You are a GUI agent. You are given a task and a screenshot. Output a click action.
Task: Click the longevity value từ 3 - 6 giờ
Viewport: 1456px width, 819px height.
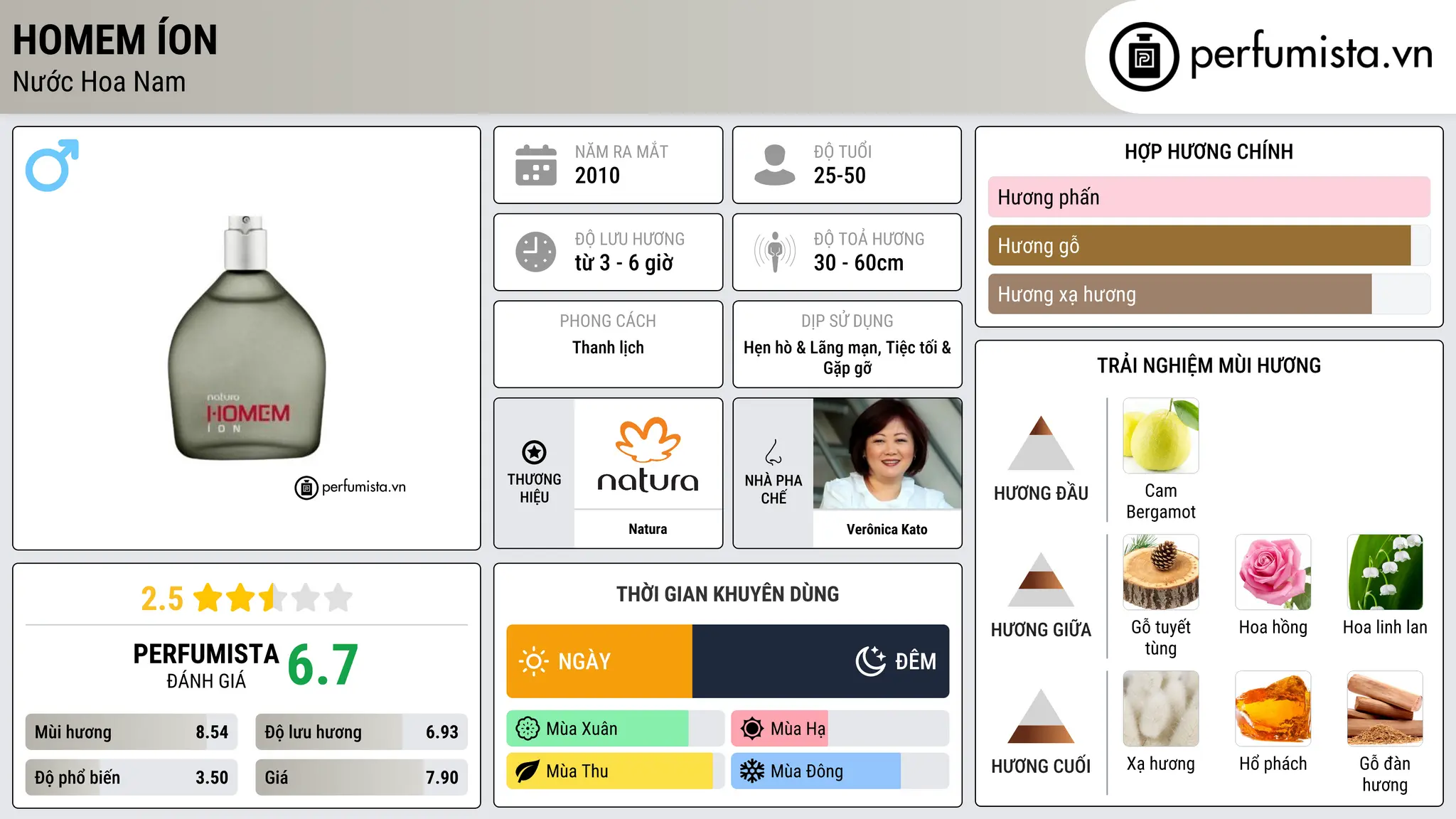click(624, 263)
